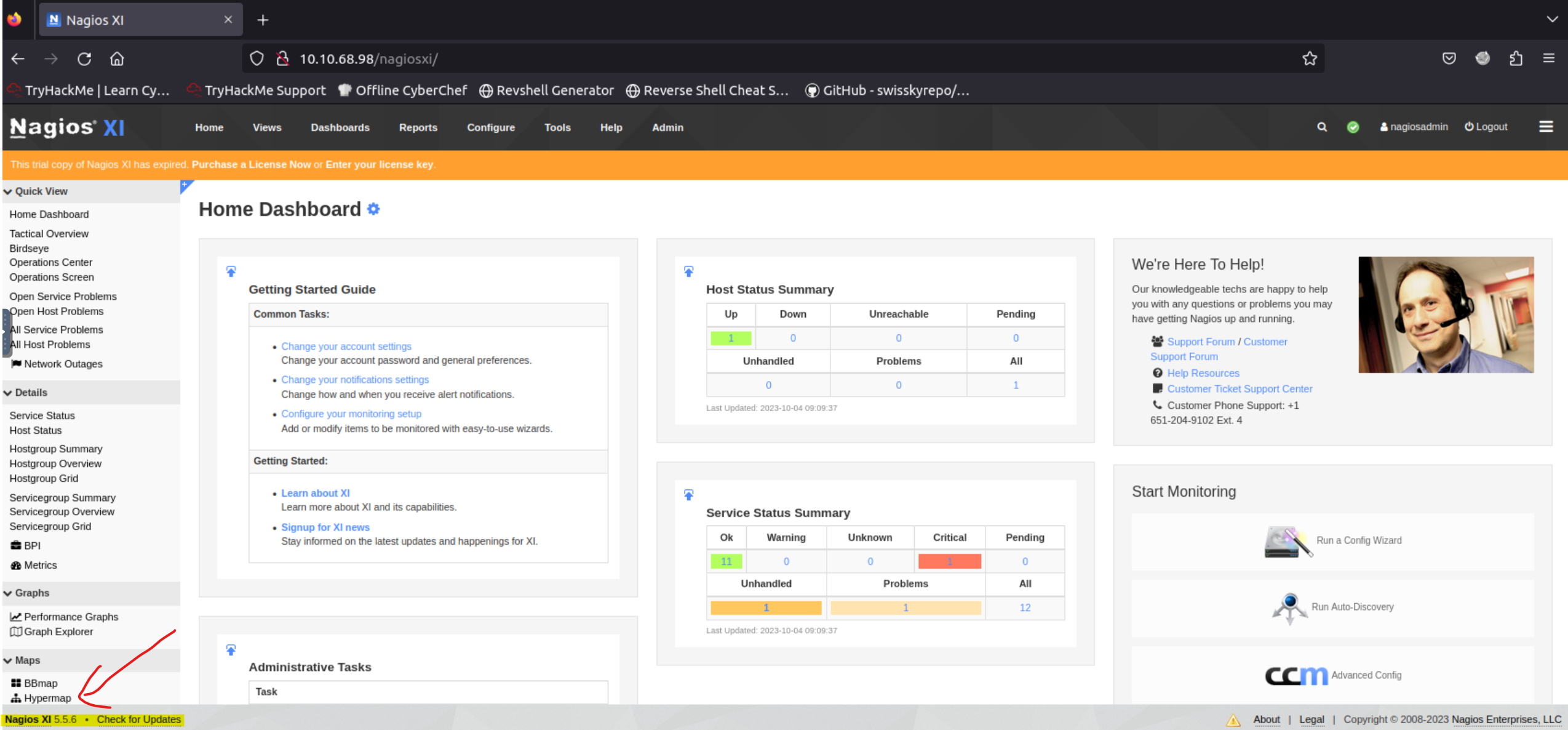Click the pin icon on Service Status Summary dashlet

coord(689,495)
